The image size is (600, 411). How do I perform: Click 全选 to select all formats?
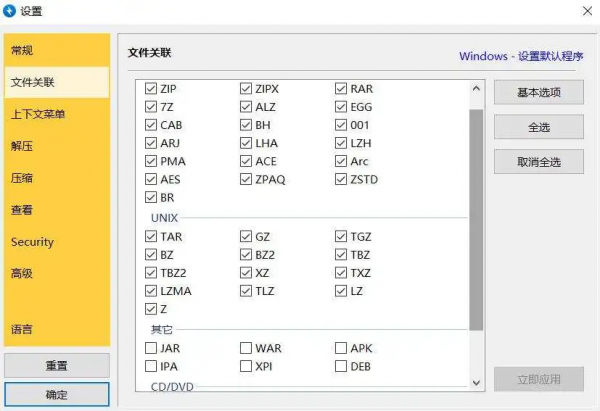point(539,127)
